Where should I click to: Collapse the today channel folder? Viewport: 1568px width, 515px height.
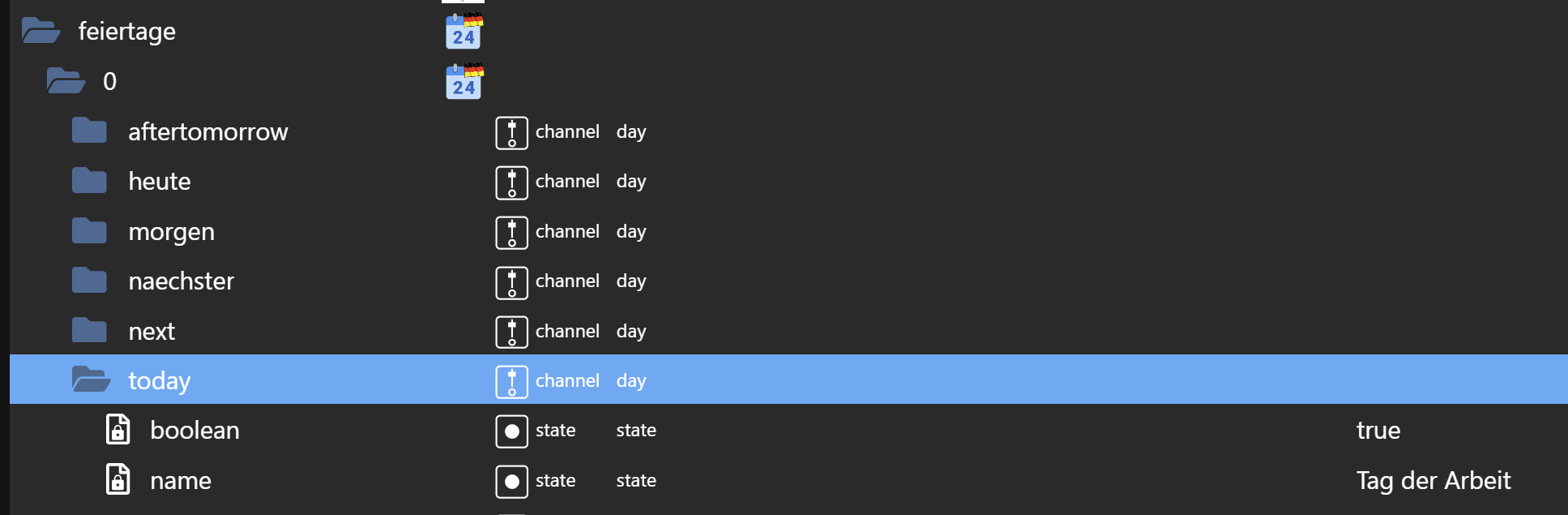pos(91,380)
